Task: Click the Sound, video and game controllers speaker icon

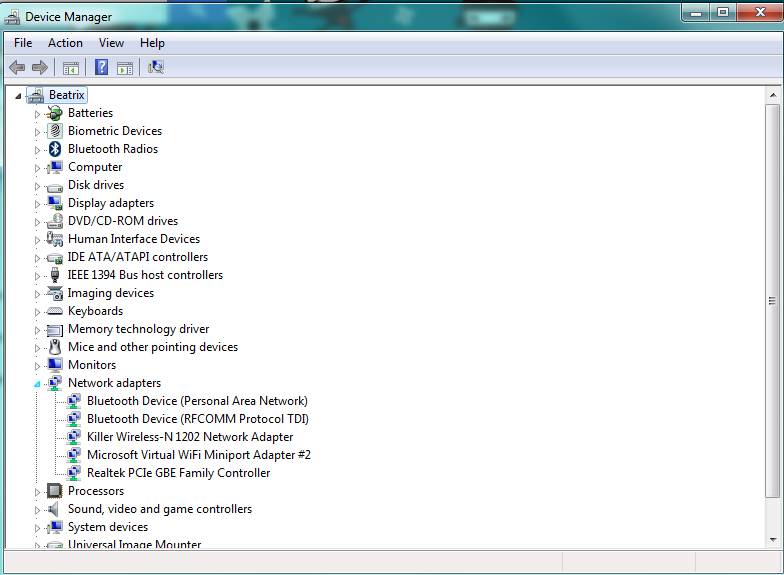Action: click(54, 509)
